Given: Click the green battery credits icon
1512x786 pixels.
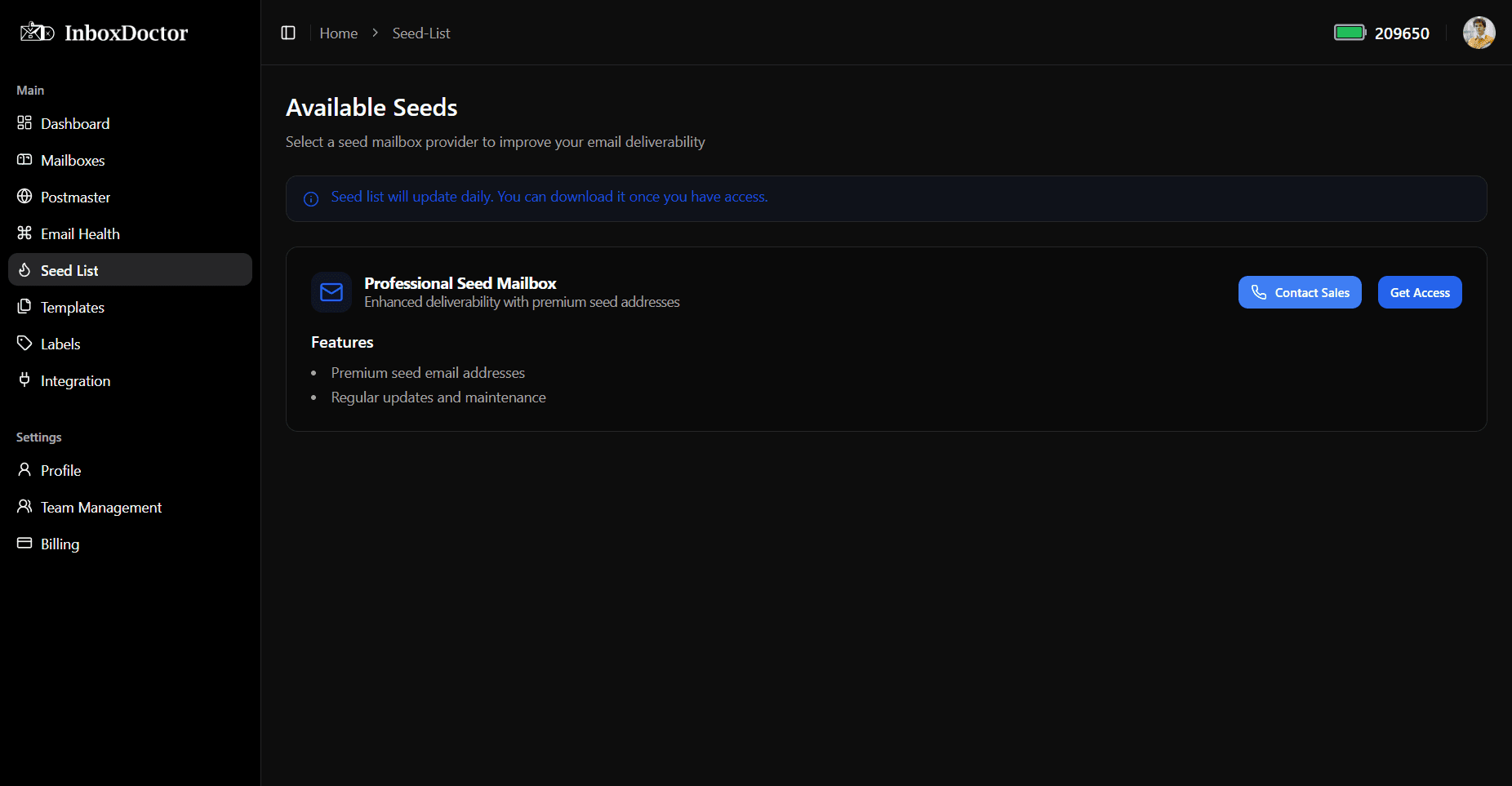Looking at the screenshot, I should click(1350, 33).
